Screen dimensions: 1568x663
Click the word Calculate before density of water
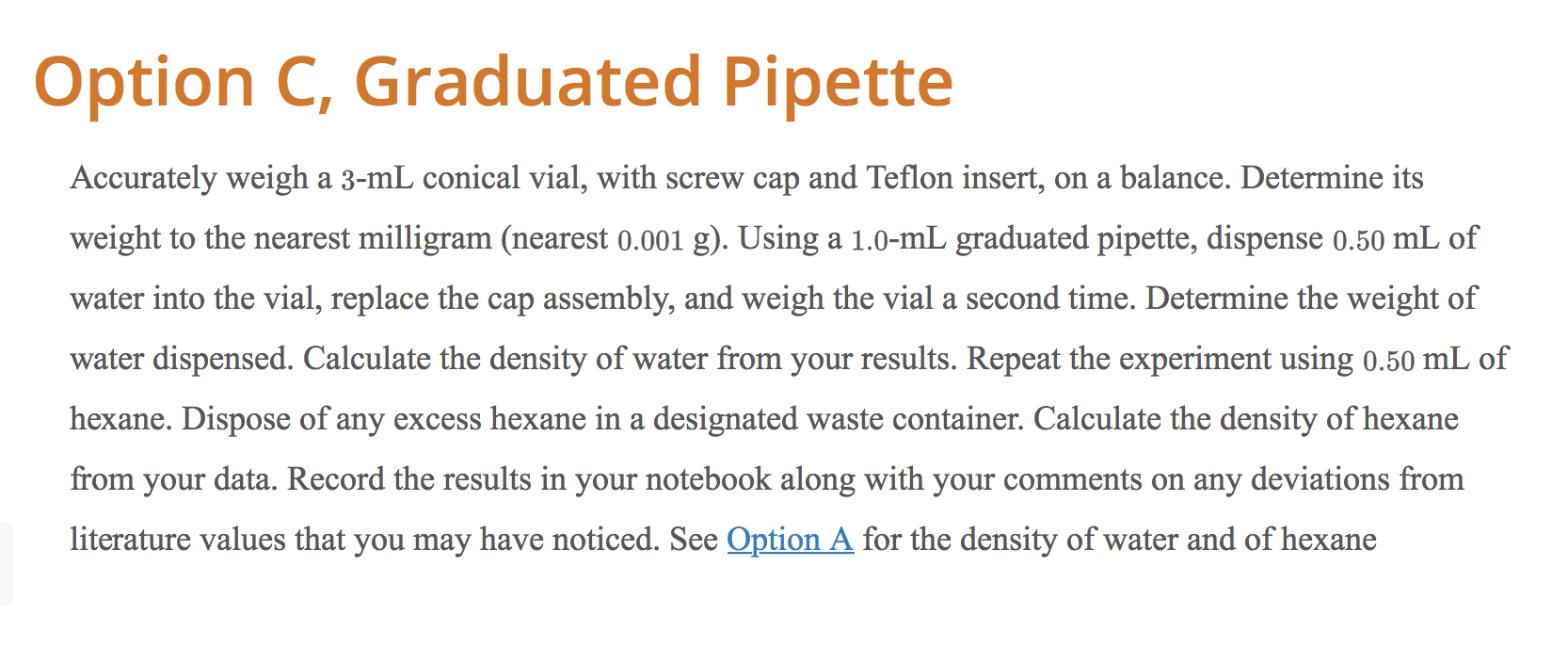click(x=366, y=359)
